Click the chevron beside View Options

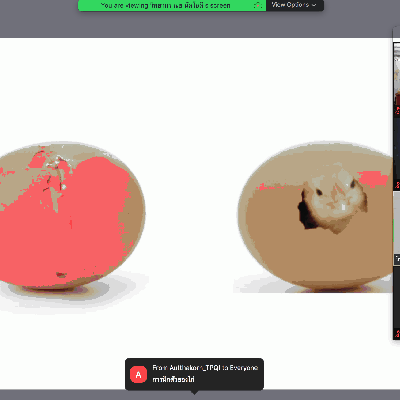[314, 5]
